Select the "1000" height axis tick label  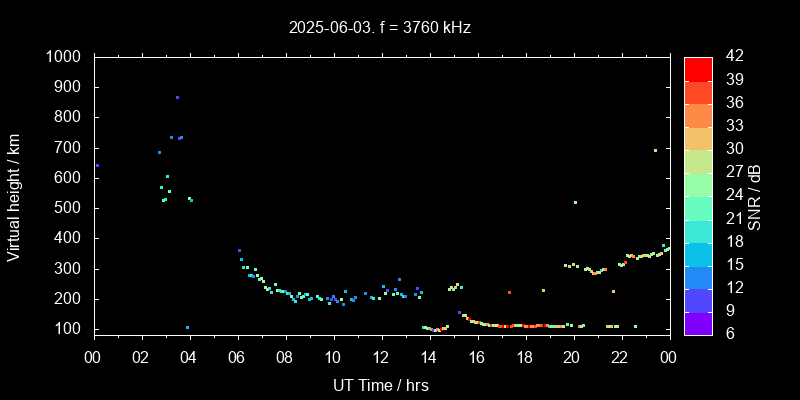coord(65,57)
